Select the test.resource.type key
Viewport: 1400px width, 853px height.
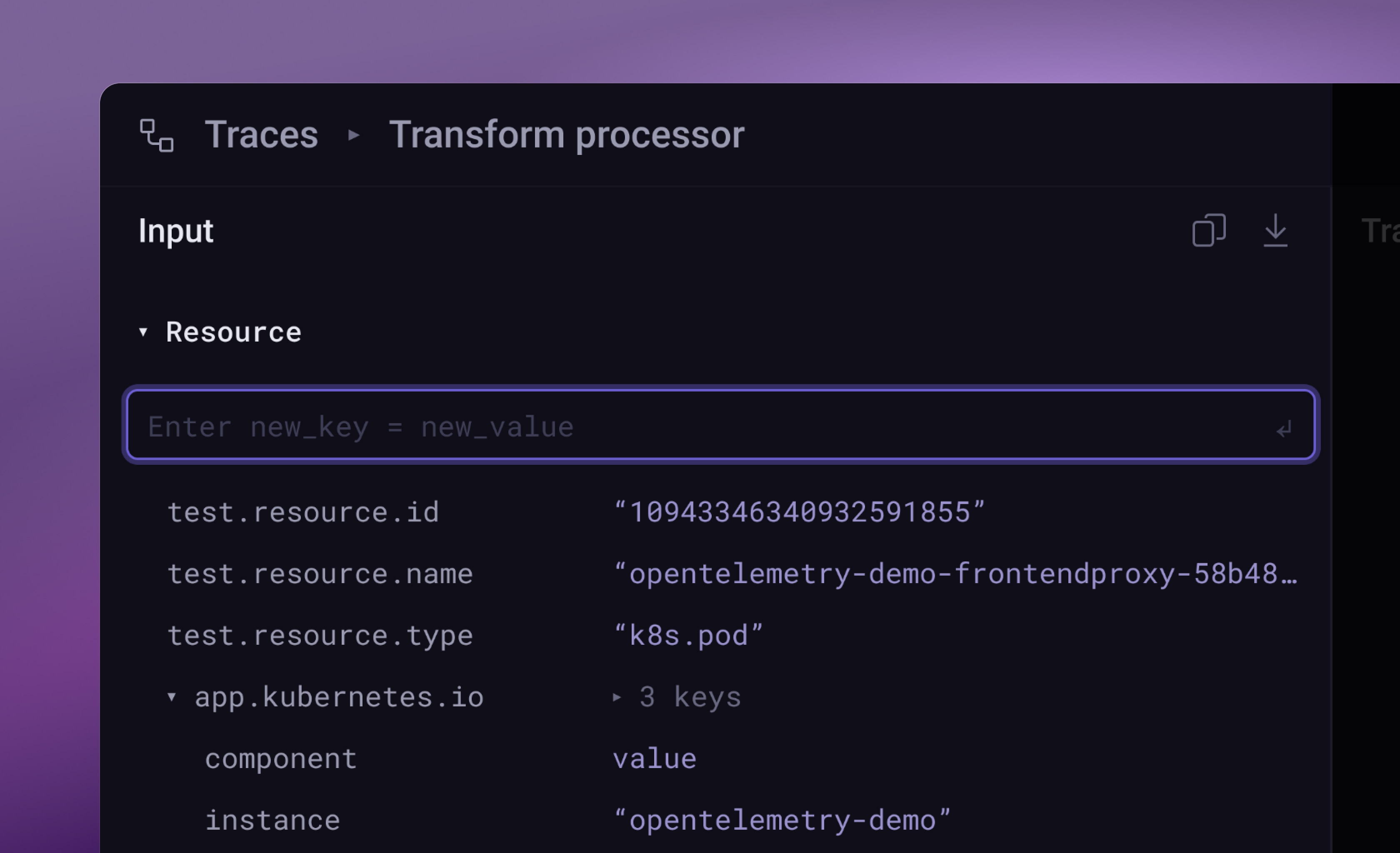320,636
